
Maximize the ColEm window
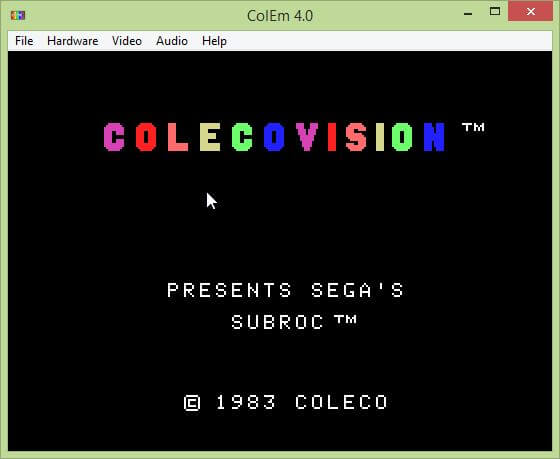(495, 12)
